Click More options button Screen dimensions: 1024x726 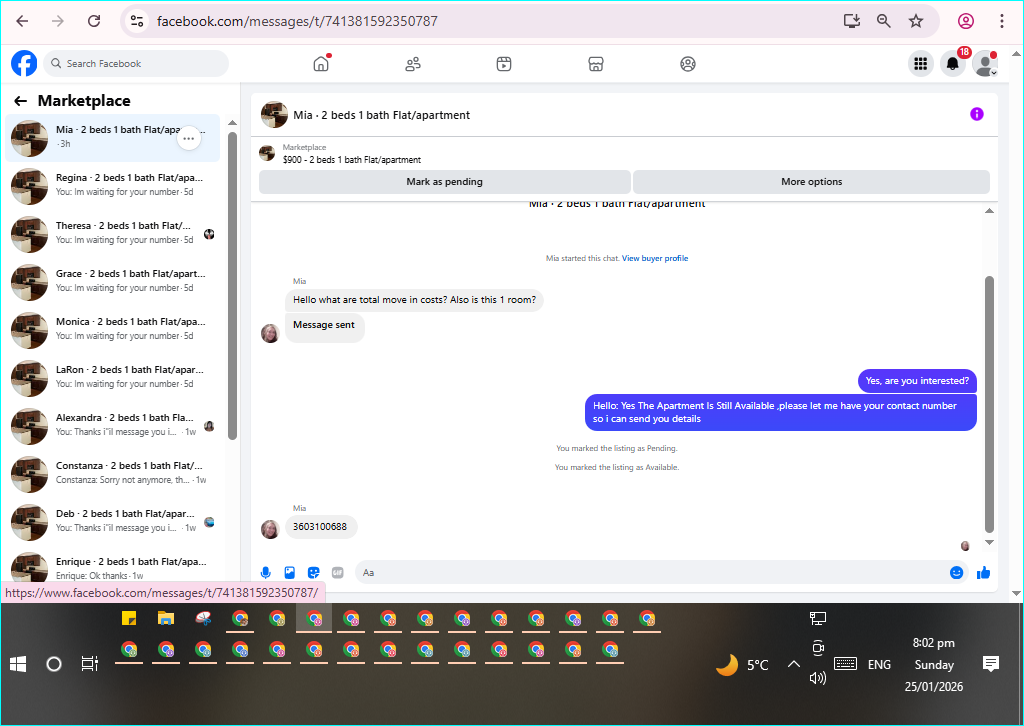(x=812, y=182)
